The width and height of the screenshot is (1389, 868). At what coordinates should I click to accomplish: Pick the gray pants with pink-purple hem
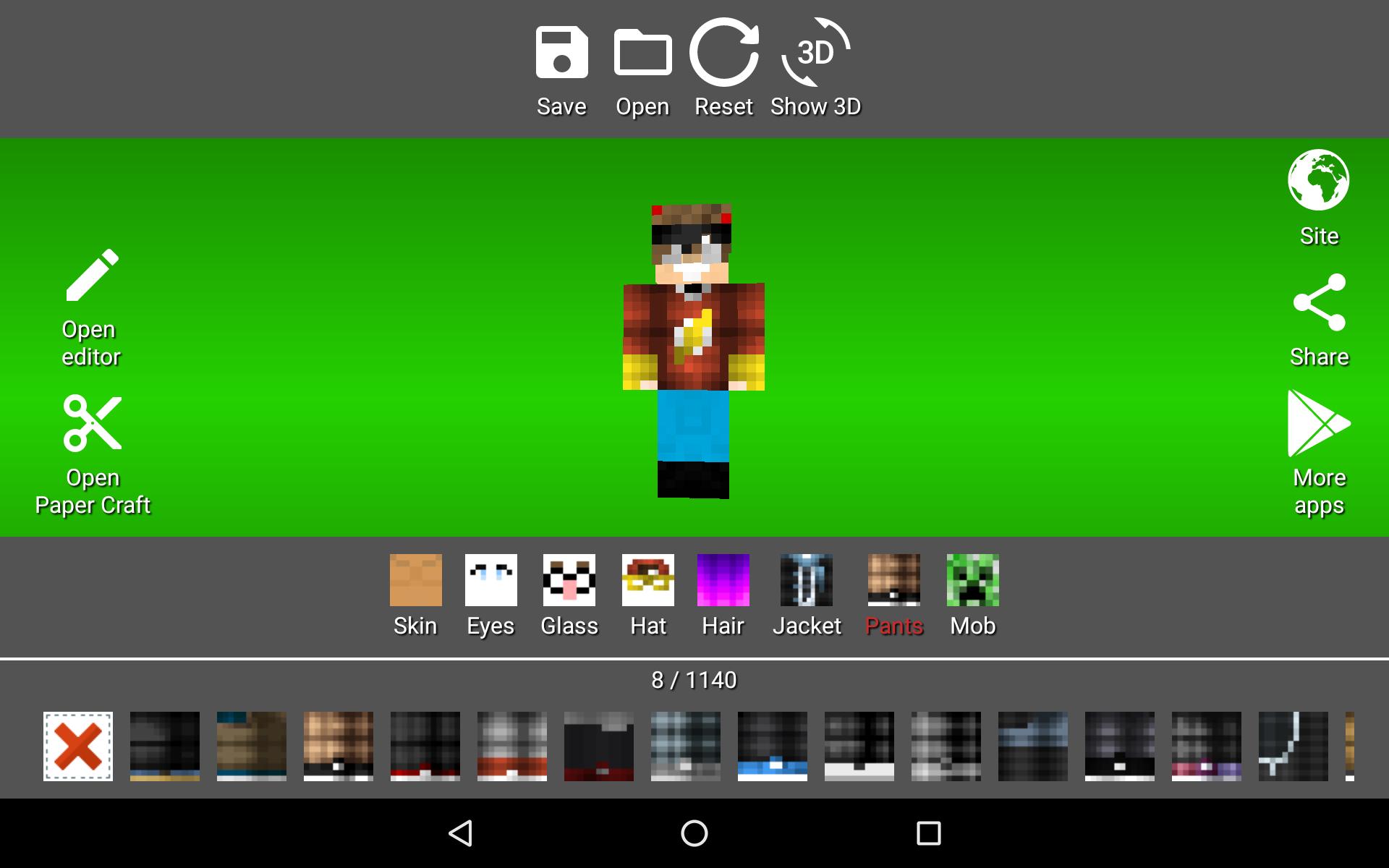pos(1207,746)
